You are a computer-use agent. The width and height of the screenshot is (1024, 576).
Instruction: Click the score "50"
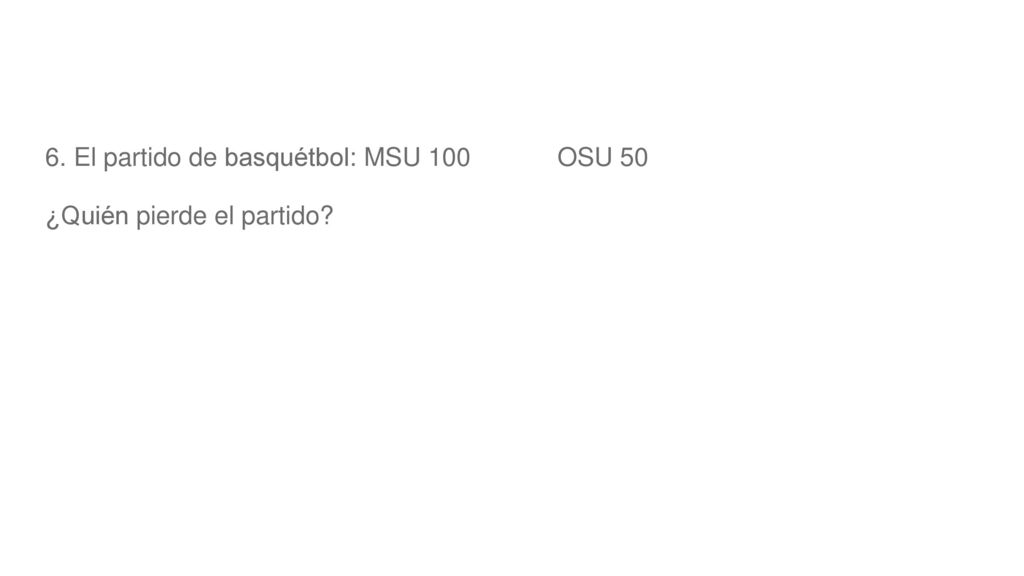click(x=634, y=157)
